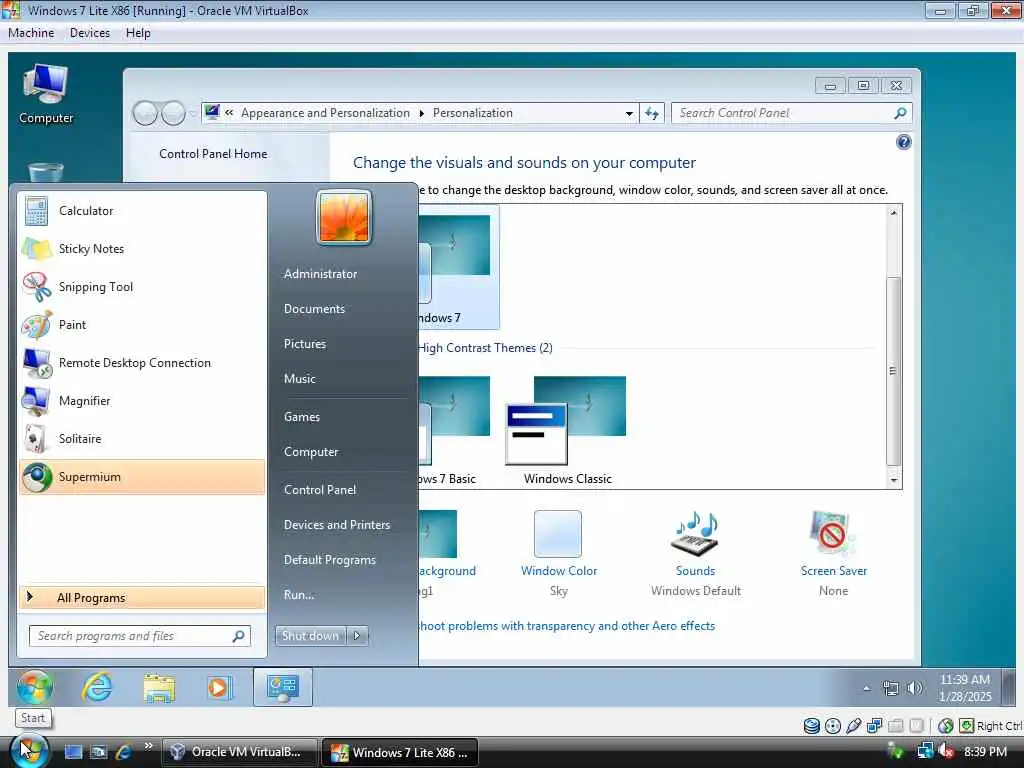Click the host Internet Explorer quick launch icon
This screenshot has width=1024, height=768.
click(123, 752)
